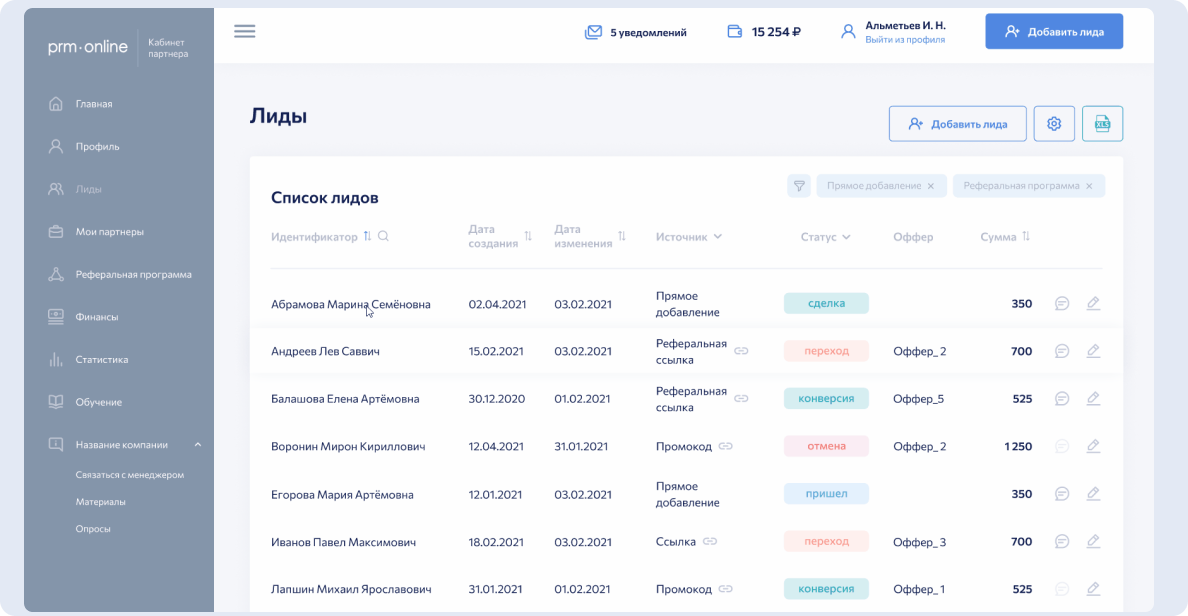Screen dimensions: 1188x616
Task: Click the notifications envelope icon
Action: click(x=593, y=32)
